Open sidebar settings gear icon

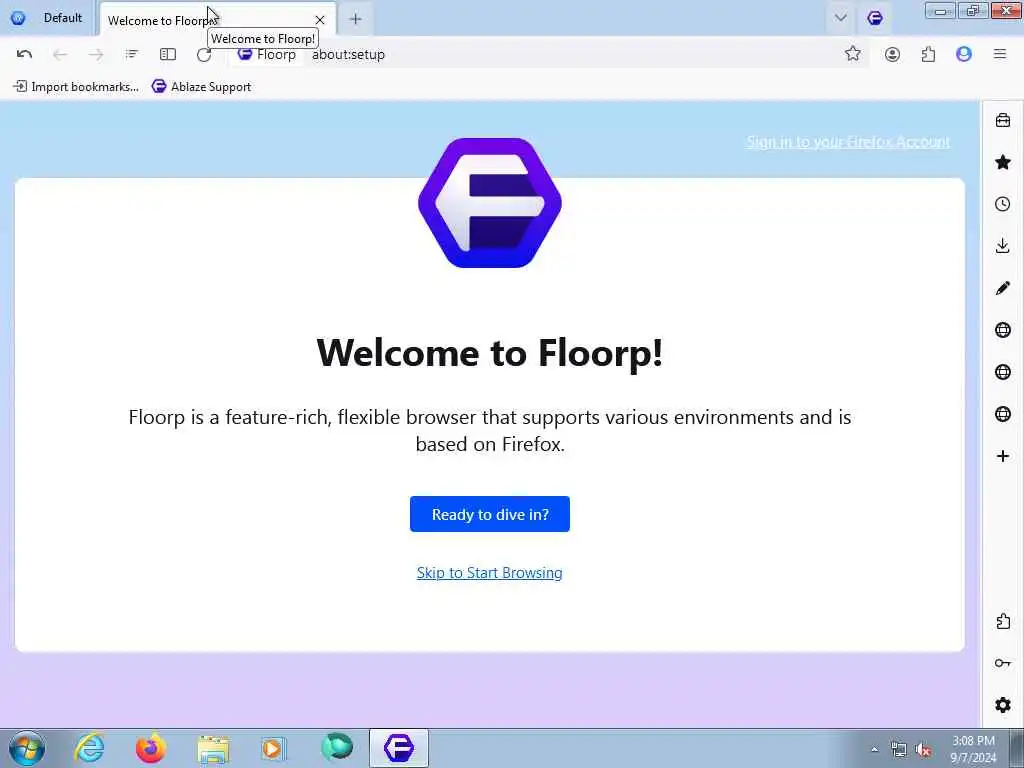pyautogui.click(x=1003, y=705)
